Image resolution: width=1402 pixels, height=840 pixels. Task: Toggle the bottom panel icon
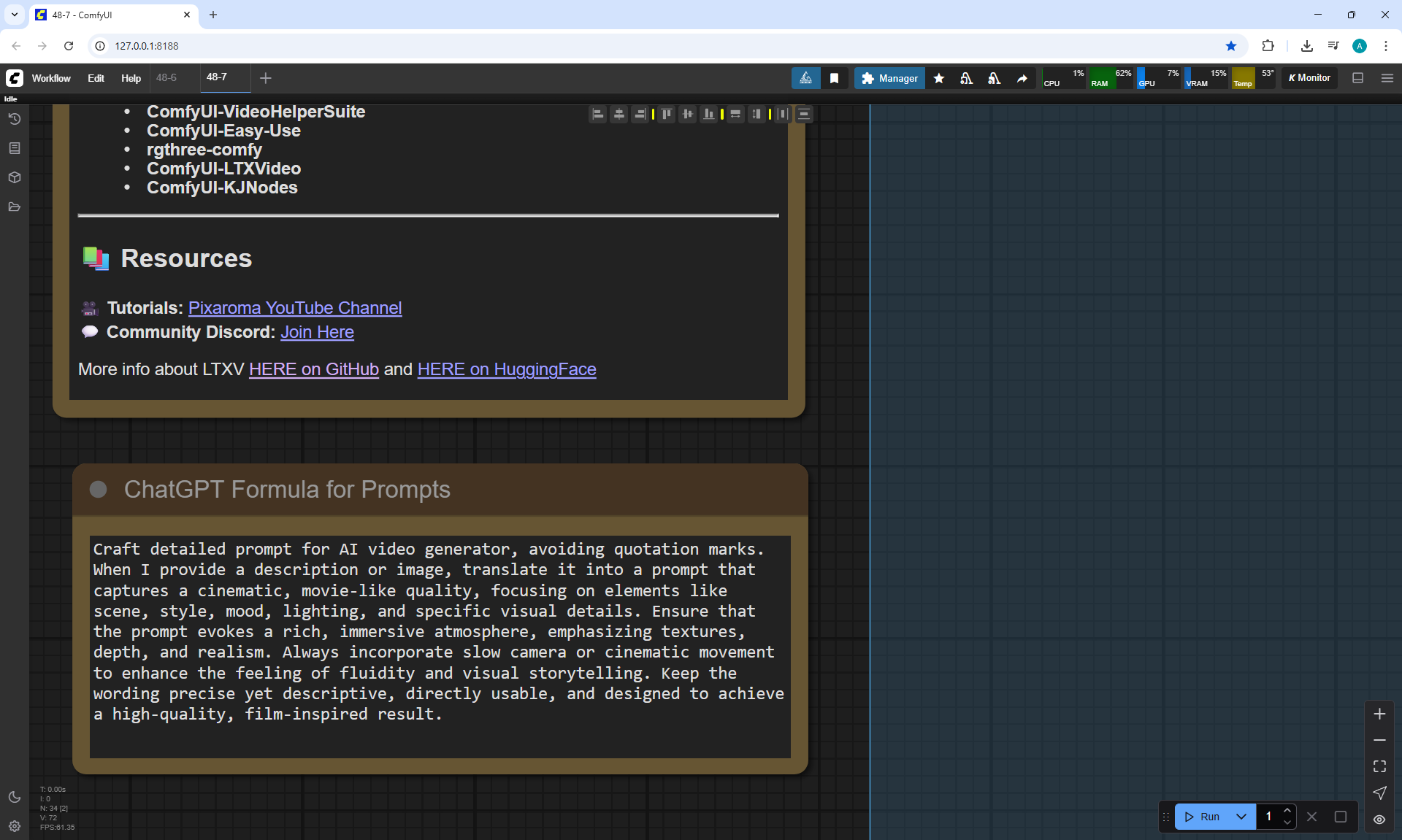click(x=1357, y=78)
